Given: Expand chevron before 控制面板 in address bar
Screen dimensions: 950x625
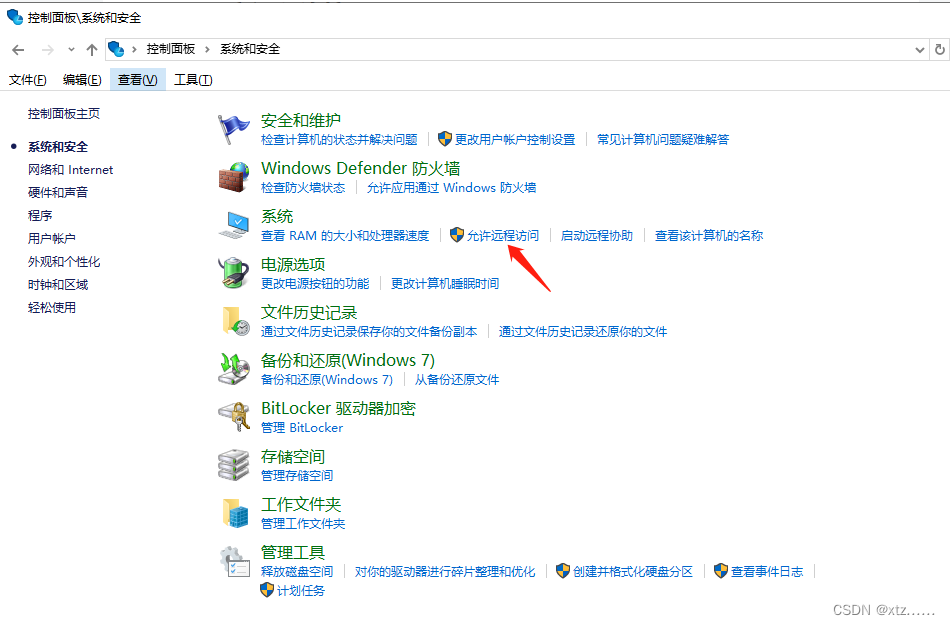Looking at the screenshot, I should click(135, 50).
